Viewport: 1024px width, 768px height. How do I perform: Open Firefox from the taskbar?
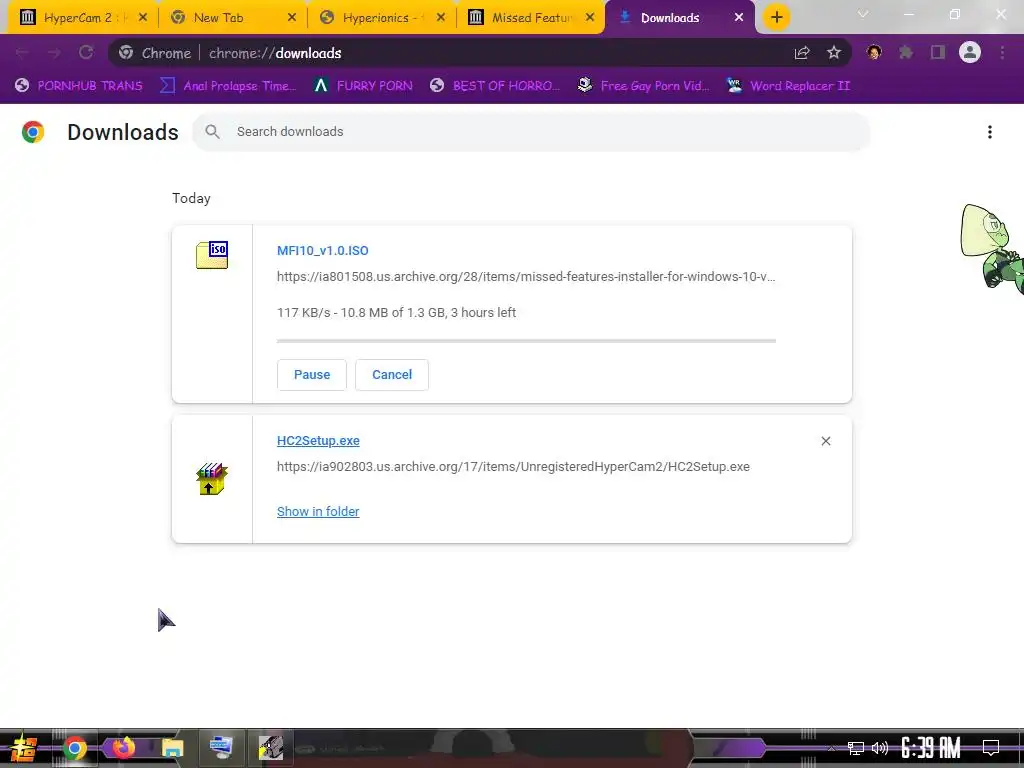point(123,748)
